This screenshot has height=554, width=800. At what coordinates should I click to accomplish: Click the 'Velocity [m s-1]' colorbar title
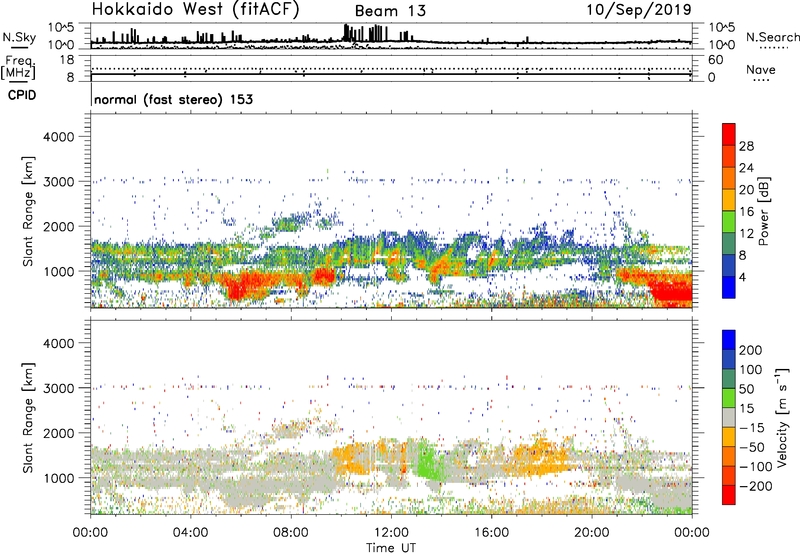[782, 417]
